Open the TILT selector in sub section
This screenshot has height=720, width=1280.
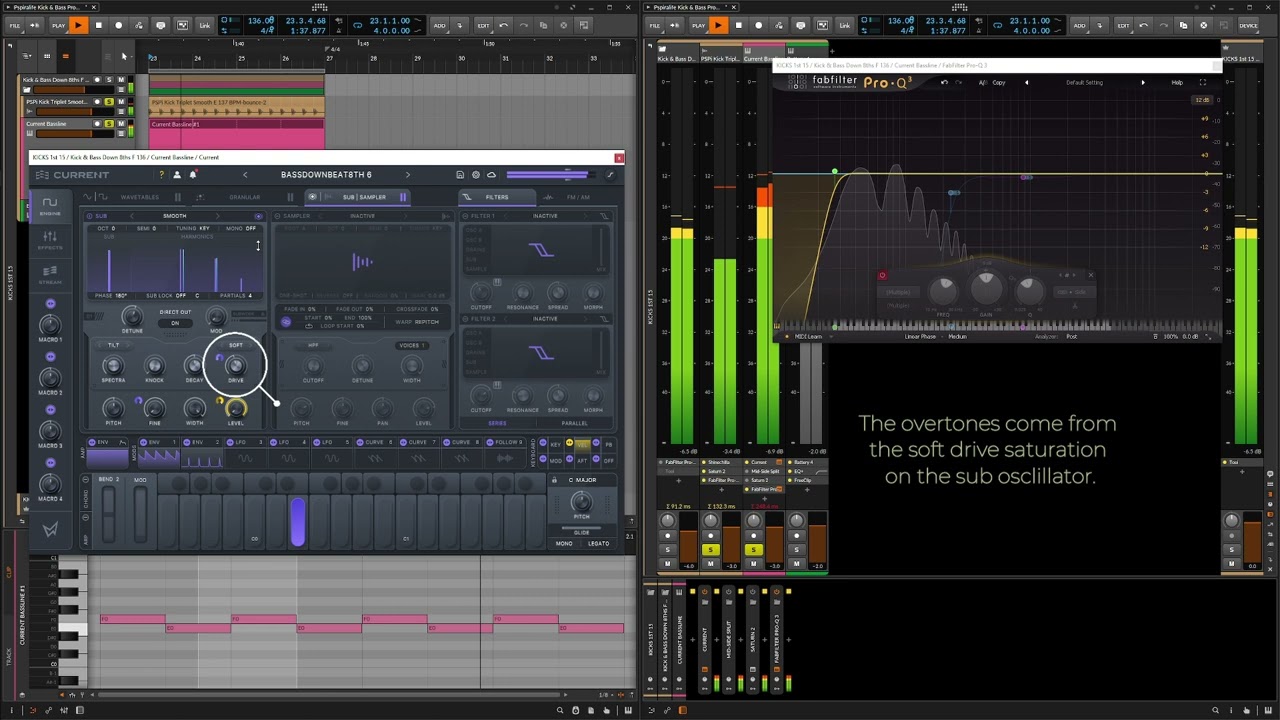[x=113, y=346]
